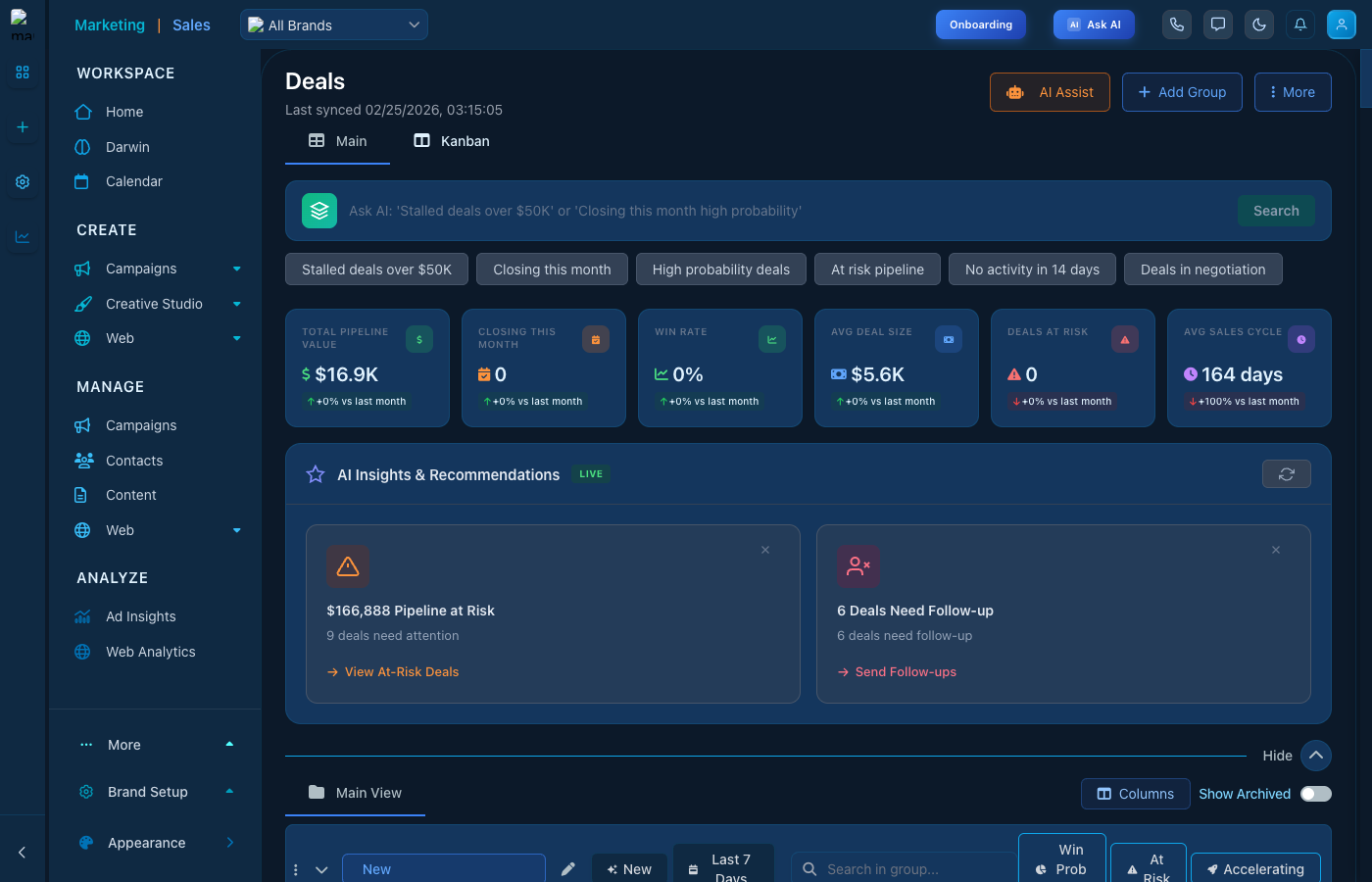The width and height of the screenshot is (1372, 882).
Task: Collapse the New deals group chevron
Action: click(x=321, y=869)
